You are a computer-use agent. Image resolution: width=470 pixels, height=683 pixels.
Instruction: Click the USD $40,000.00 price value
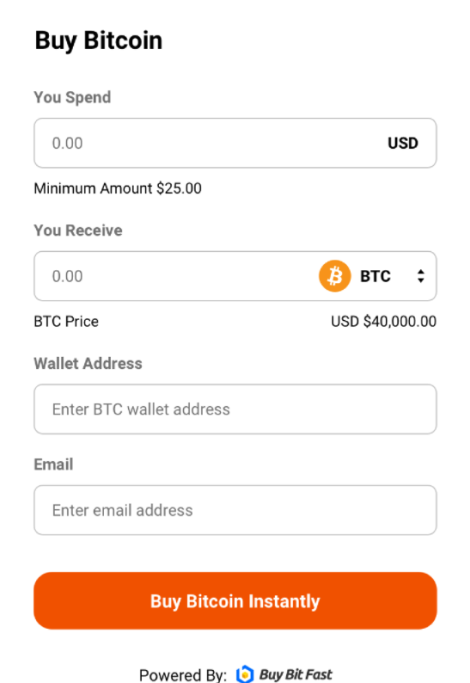[x=383, y=321]
